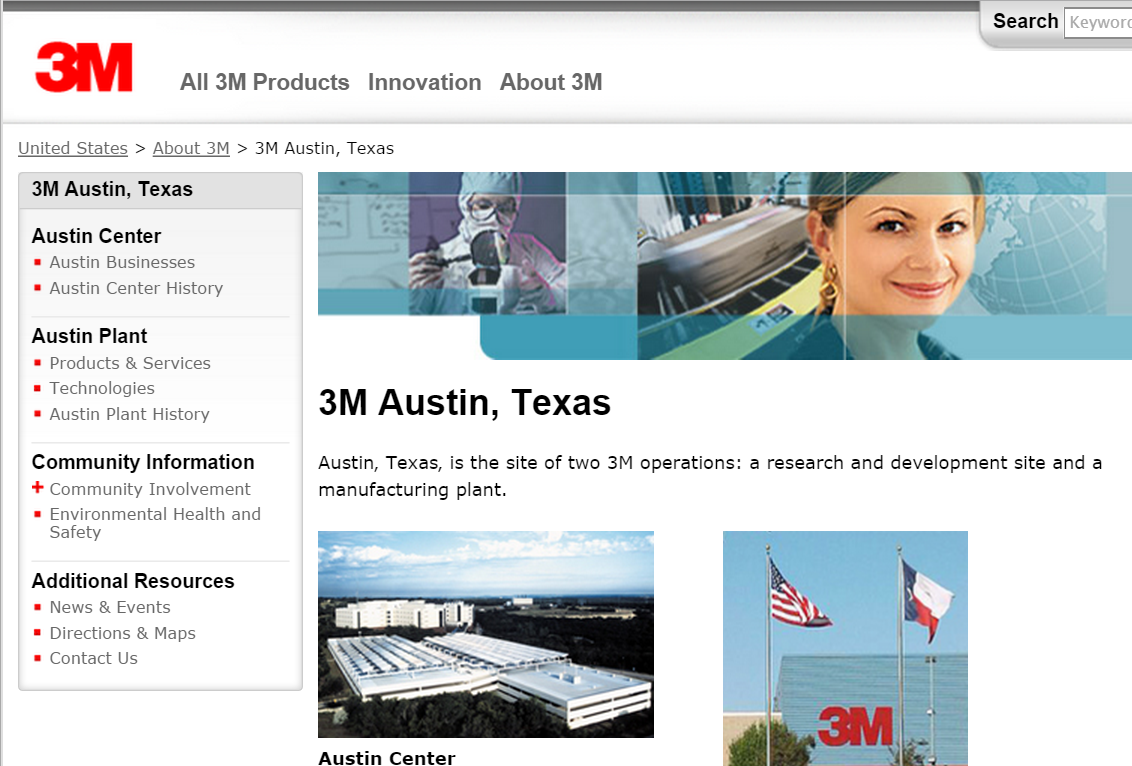Expand Community Involvement with plus icon
Screen dimensions: 1132x766
(x=38, y=488)
